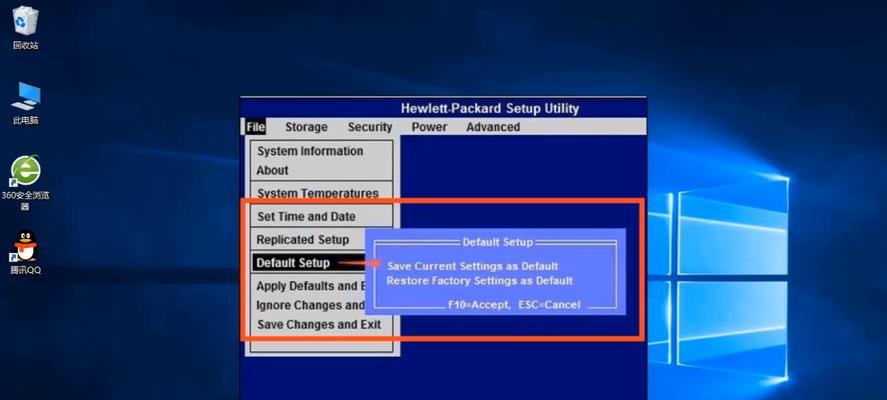Choose Save Changes and Exit
This screenshot has height=400, width=887.
point(321,325)
